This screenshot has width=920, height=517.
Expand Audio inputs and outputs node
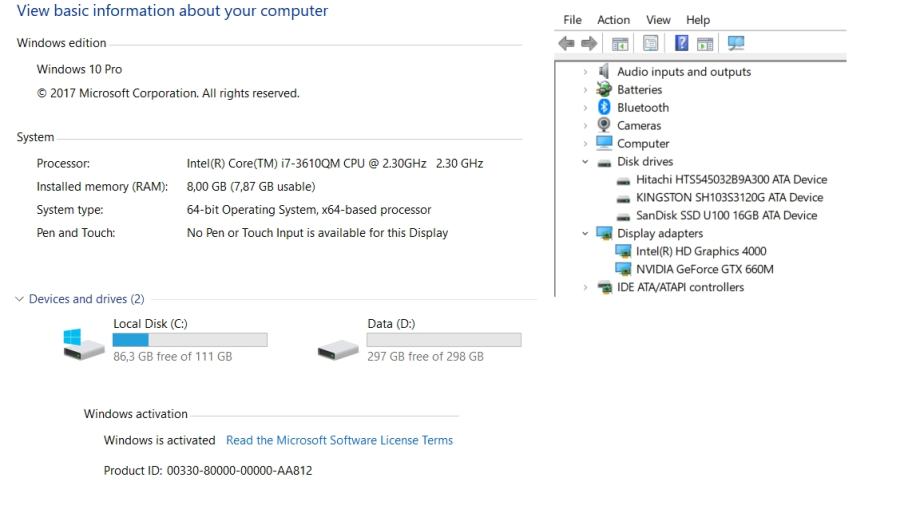585,72
